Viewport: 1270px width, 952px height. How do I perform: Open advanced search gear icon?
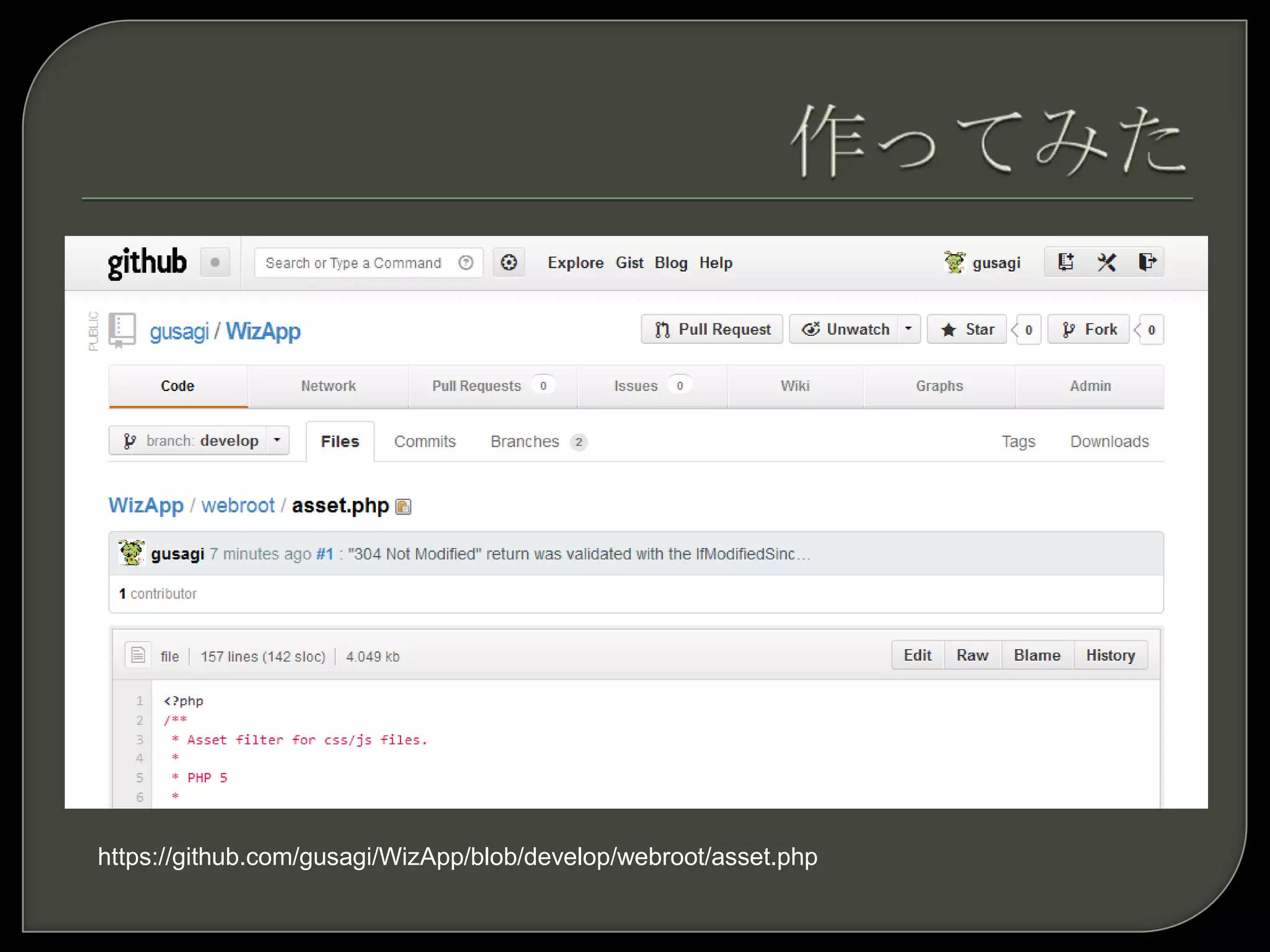click(x=509, y=263)
